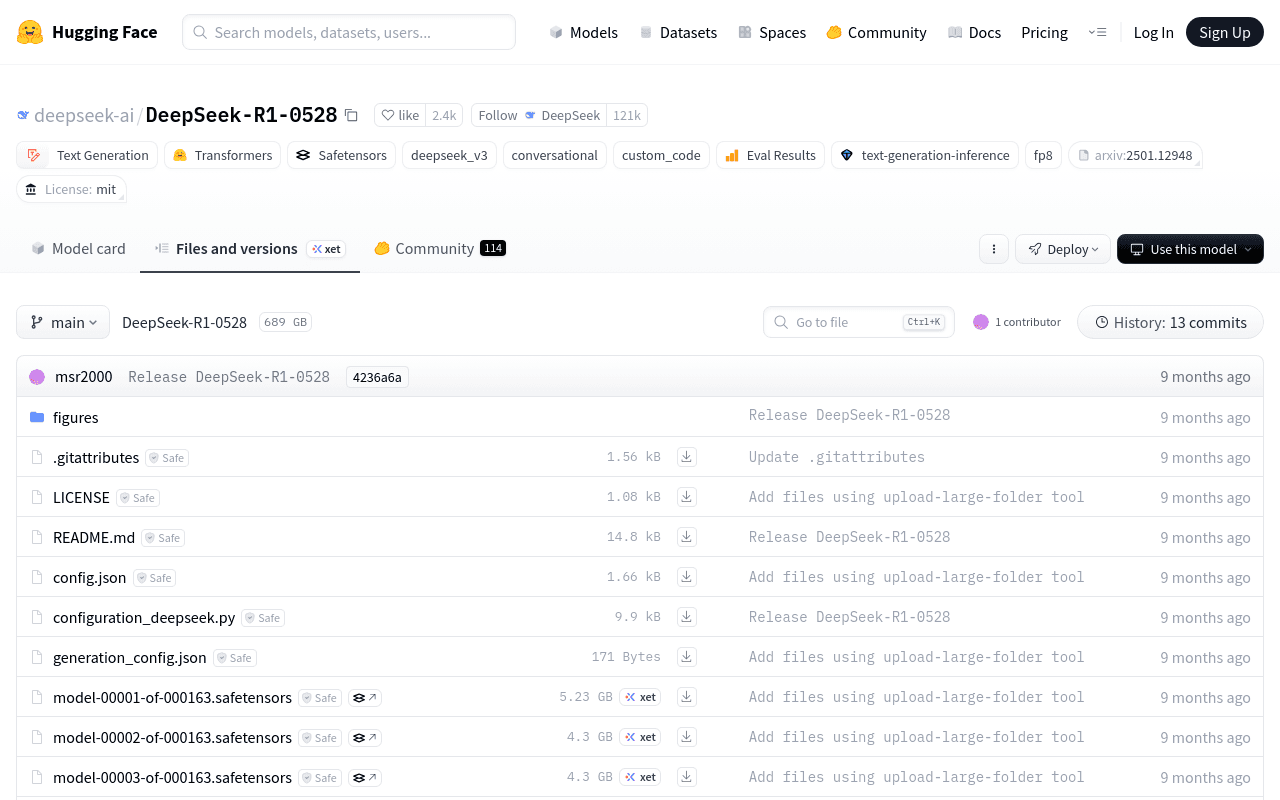Open Spaces in top navigation
This screenshot has height=800, width=1280.
point(772,32)
